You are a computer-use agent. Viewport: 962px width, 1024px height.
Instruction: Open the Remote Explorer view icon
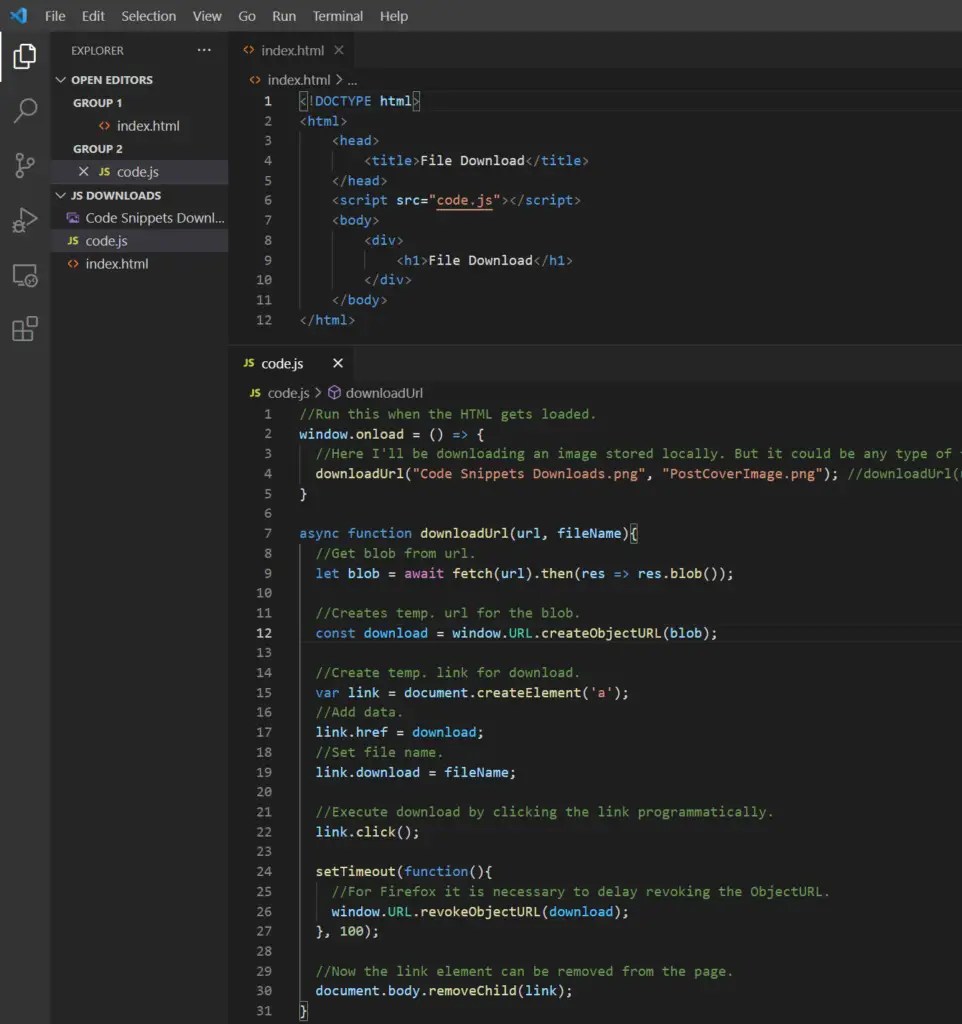coord(25,275)
